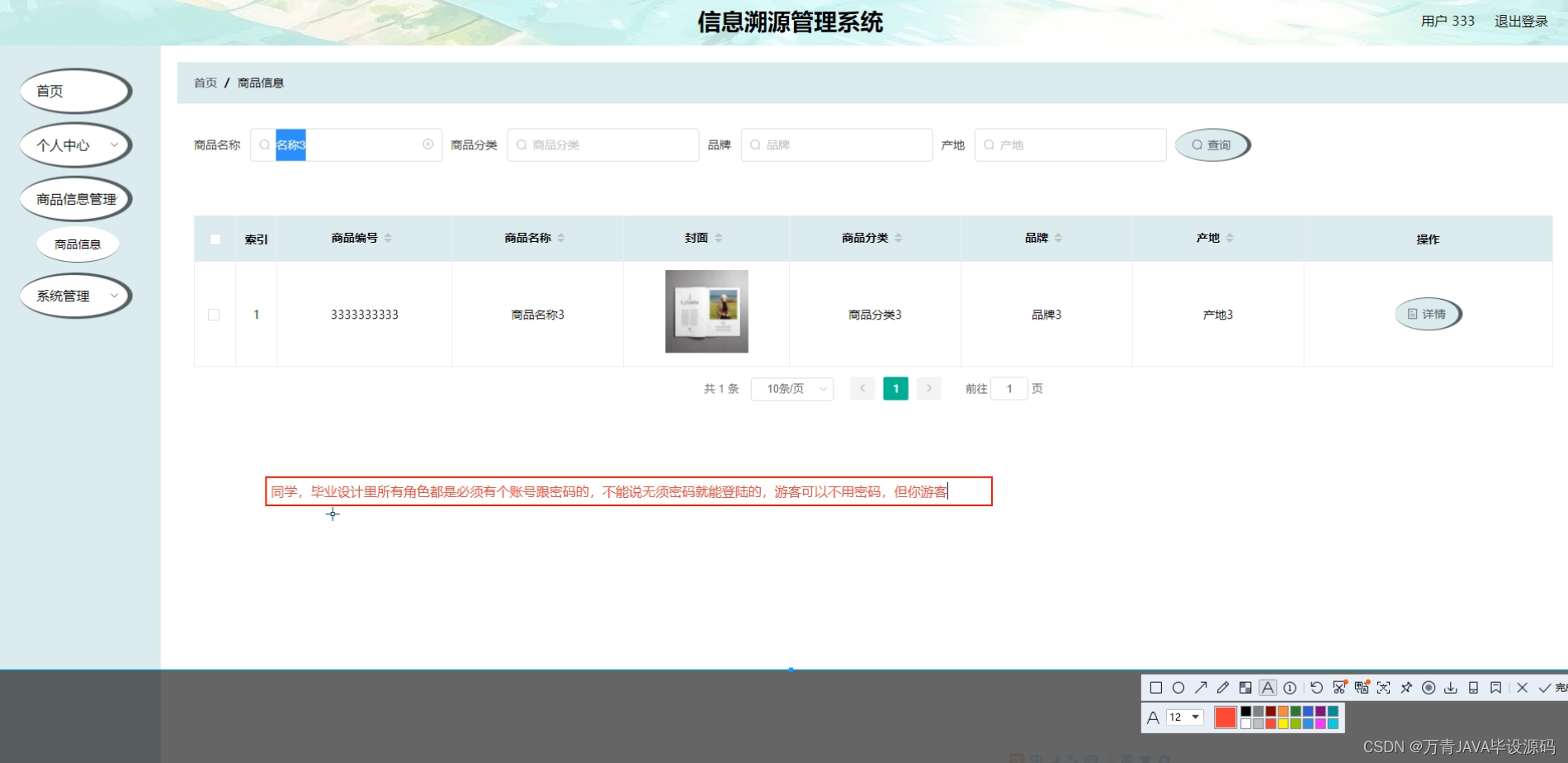Select the rectangle annotation tool
Viewport: 1568px width, 763px height.
point(1157,688)
